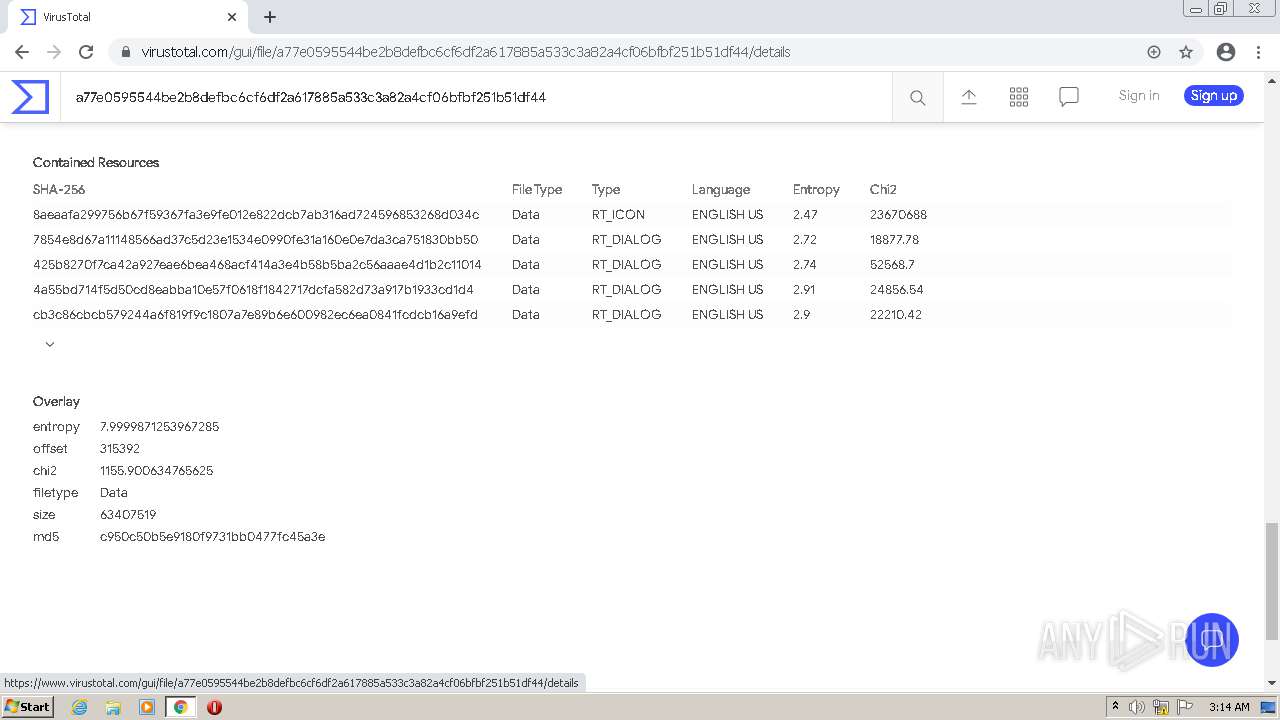Focus the hash search input field

click(x=476, y=97)
